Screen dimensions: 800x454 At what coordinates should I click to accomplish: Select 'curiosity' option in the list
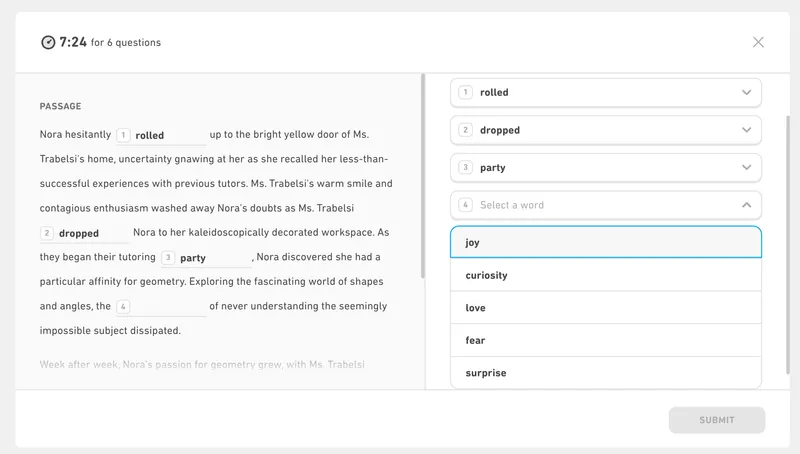(x=605, y=275)
